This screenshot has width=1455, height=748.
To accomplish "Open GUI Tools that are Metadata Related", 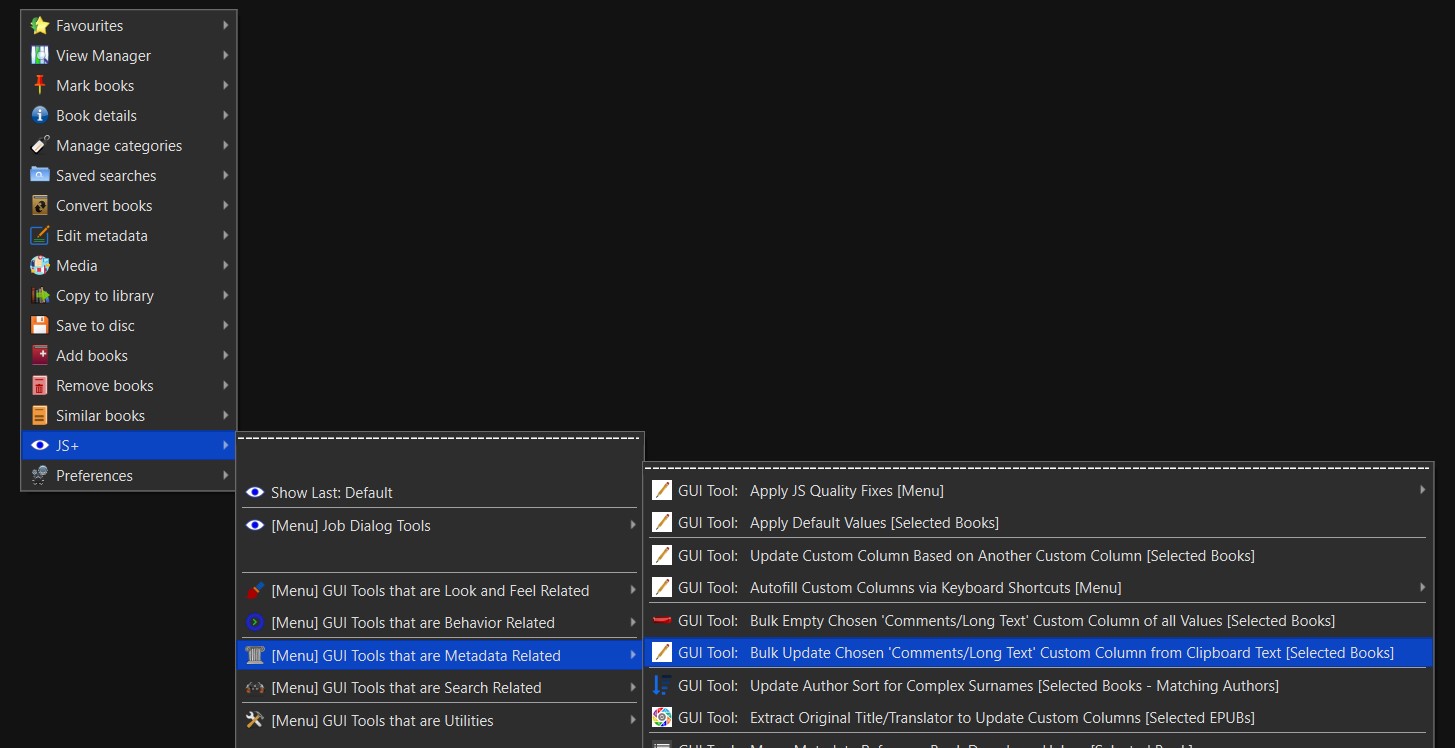I will (x=440, y=656).
